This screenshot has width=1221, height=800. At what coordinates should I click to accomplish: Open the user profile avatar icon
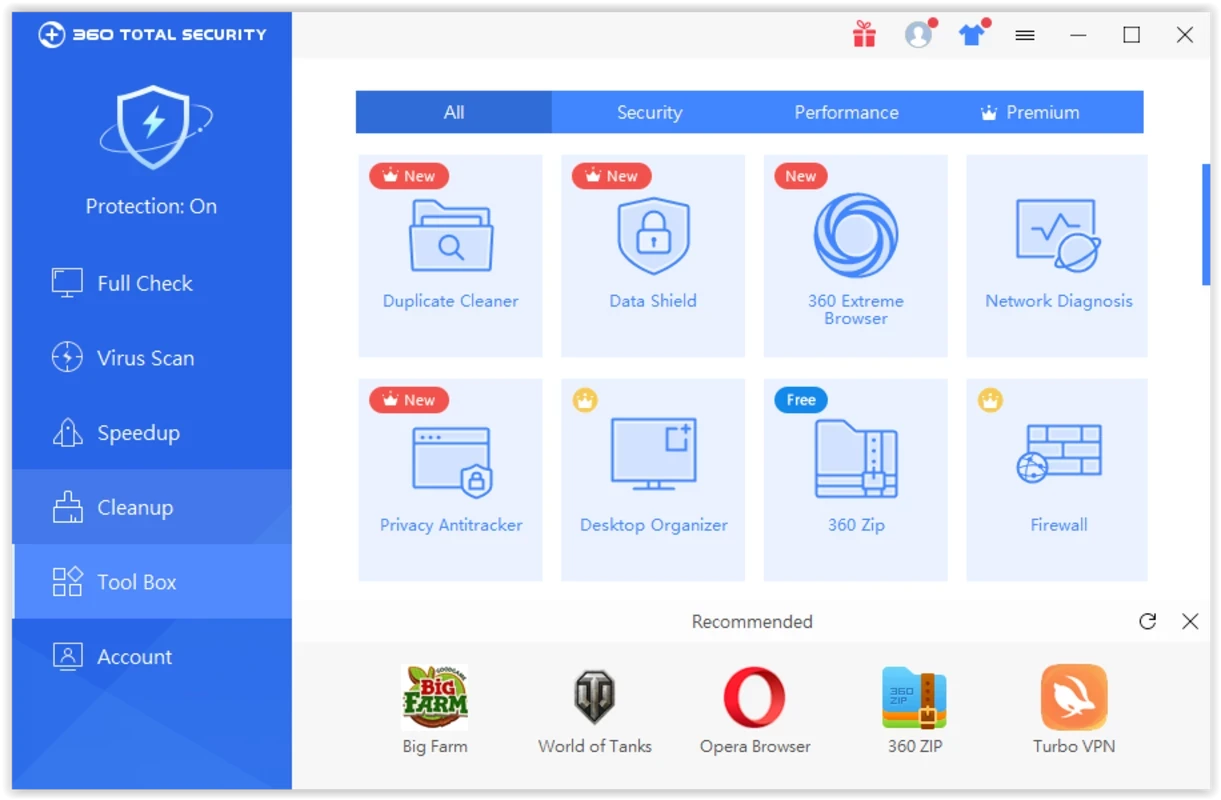click(x=918, y=35)
